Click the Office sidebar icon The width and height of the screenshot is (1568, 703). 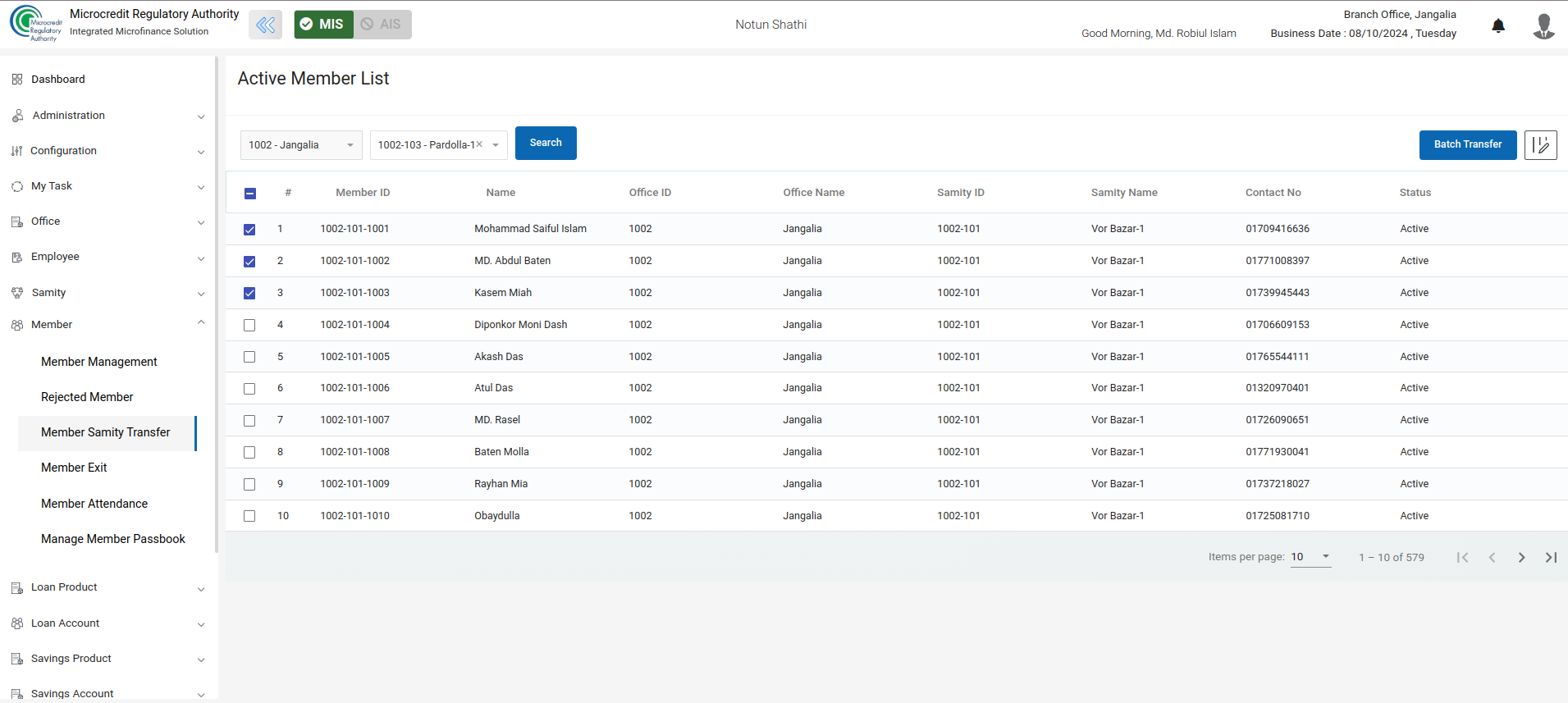click(x=17, y=221)
